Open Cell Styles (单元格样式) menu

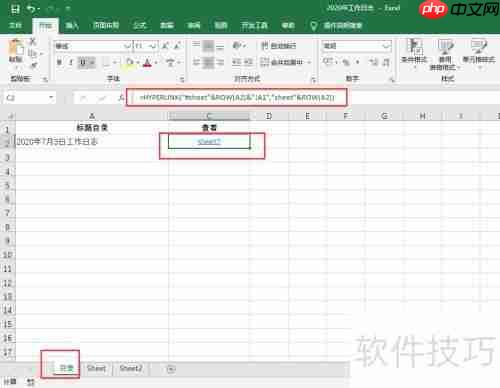pos(479,53)
